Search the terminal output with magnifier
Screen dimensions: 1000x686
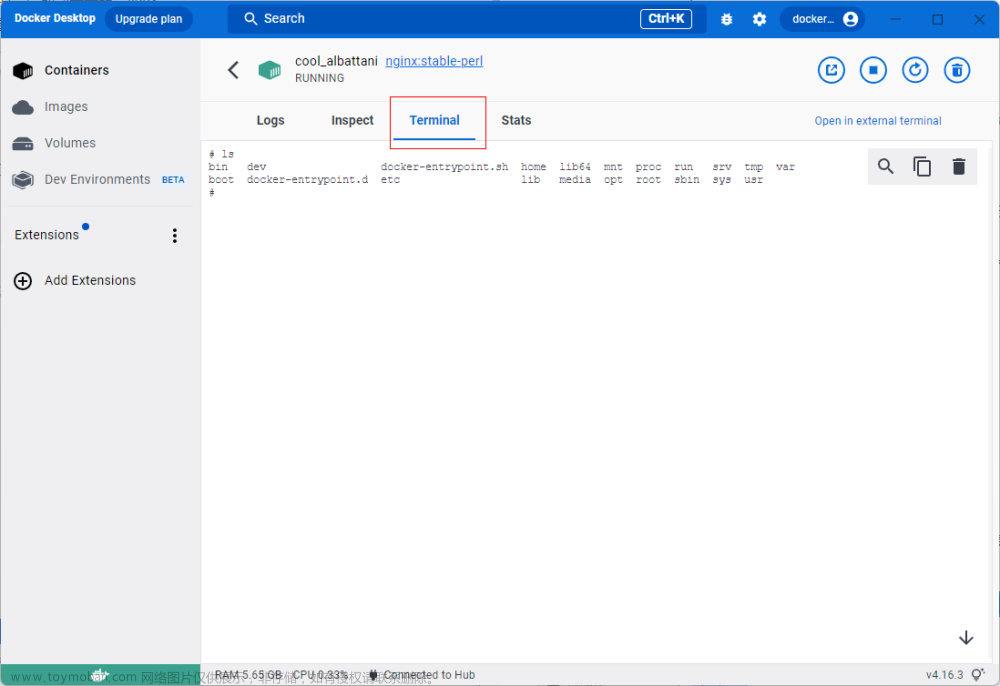click(x=885, y=167)
